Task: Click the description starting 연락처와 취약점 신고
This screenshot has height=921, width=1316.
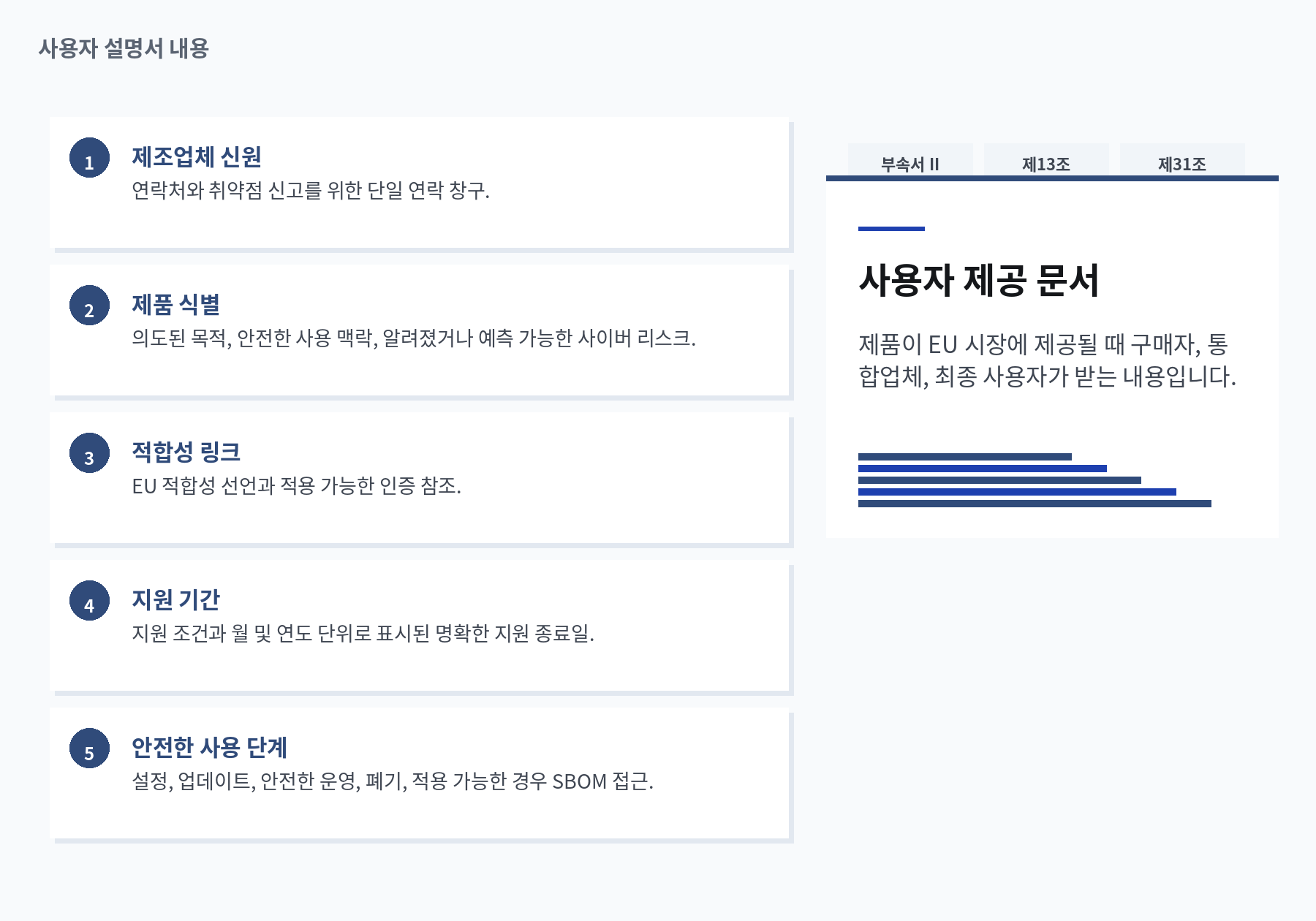Action: tap(311, 191)
